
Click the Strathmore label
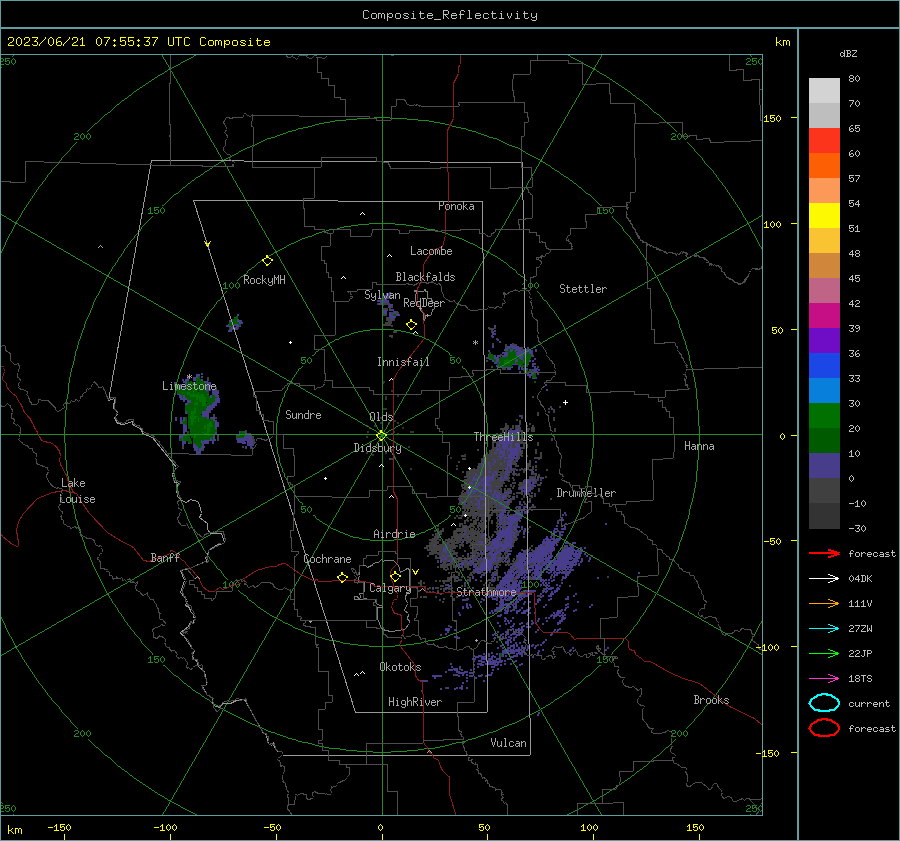tap(486, 592)
